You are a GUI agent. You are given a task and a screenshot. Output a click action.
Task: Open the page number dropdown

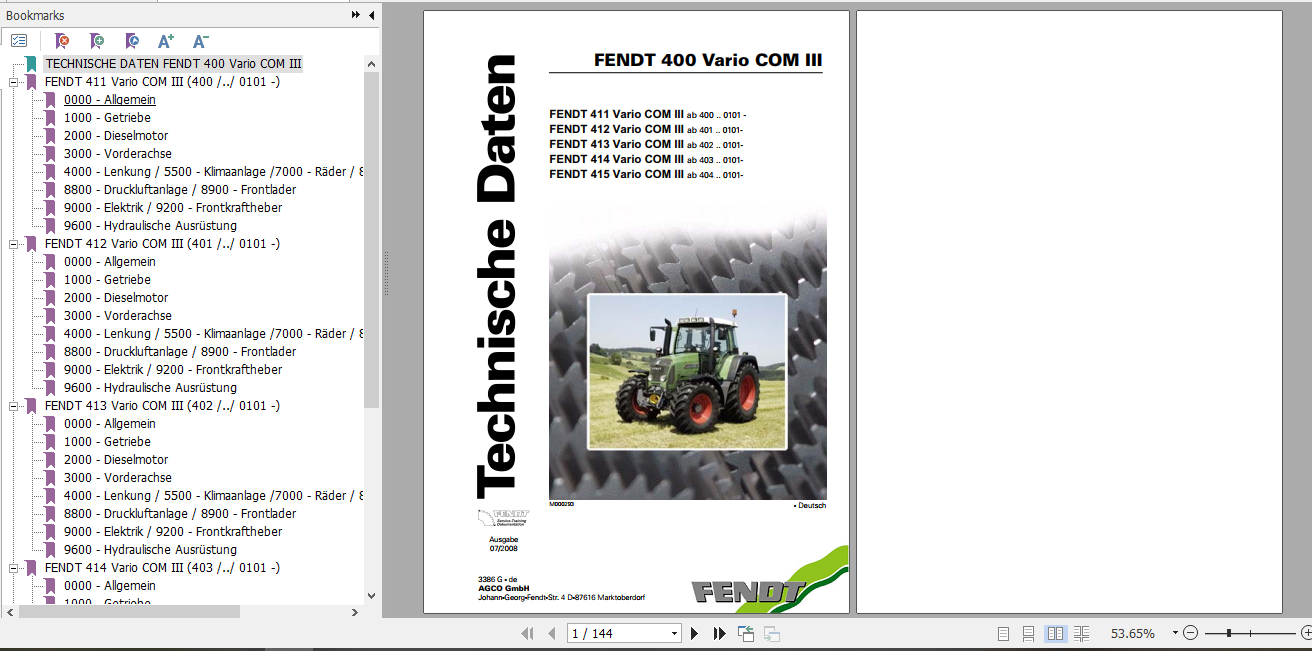coord(674,633)
